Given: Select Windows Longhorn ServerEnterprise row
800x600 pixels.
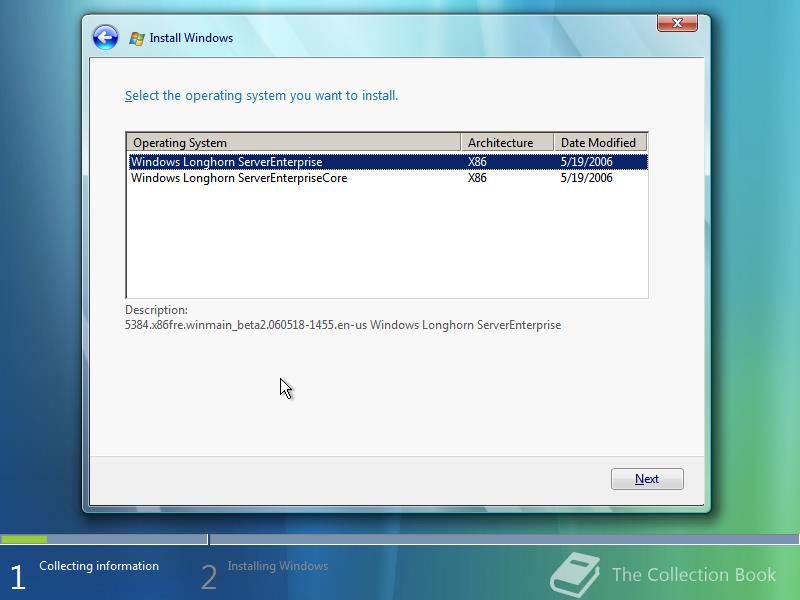Looking at the screenshot, I should pos(388,162).
